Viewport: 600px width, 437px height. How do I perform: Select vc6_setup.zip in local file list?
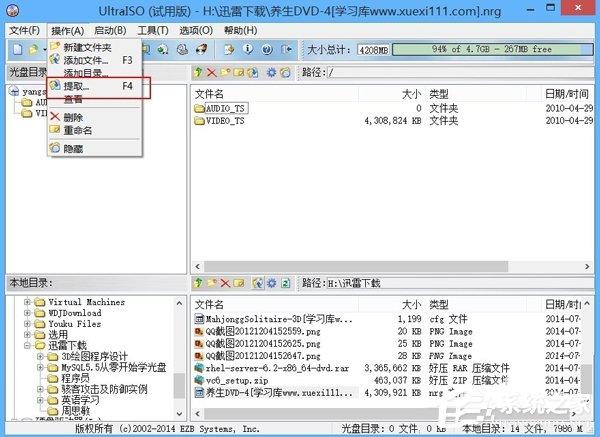(x=232, y=380)
